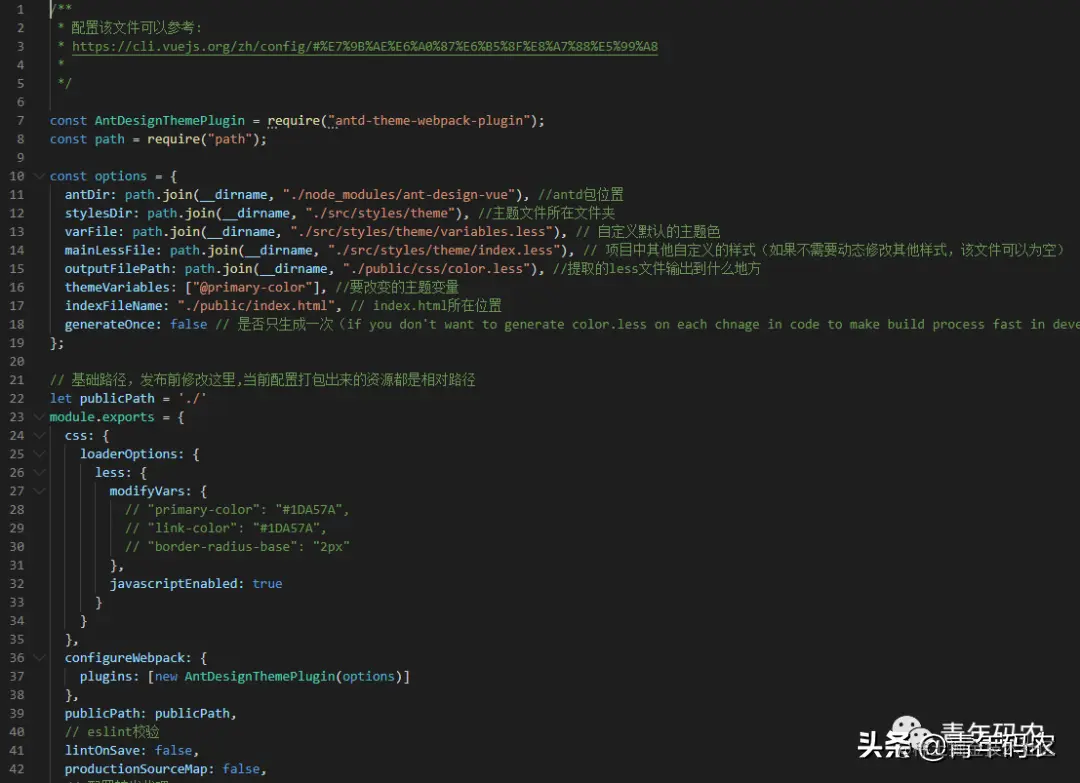Click the commented "primary-color": "#1DA57A" line

pos(237,510)
